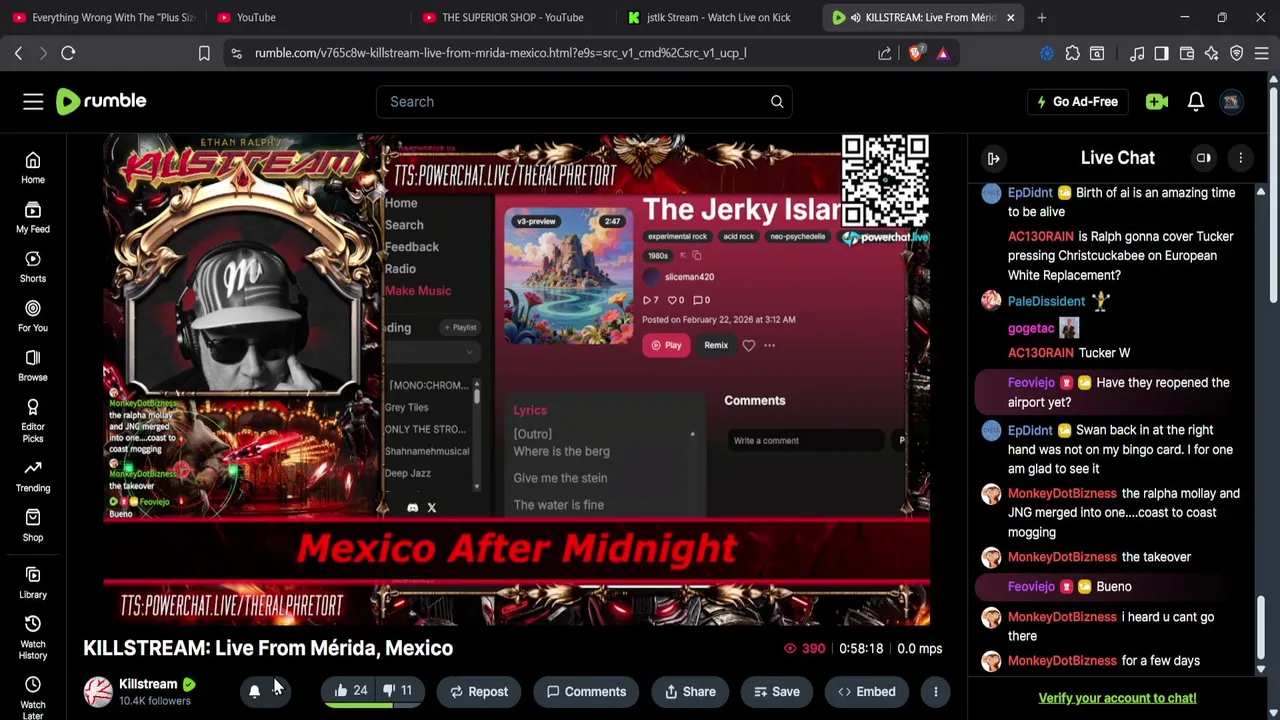Open Trending in sidebar
Viewport: 1280px width, 720px height.
click(x=33, y=476)
